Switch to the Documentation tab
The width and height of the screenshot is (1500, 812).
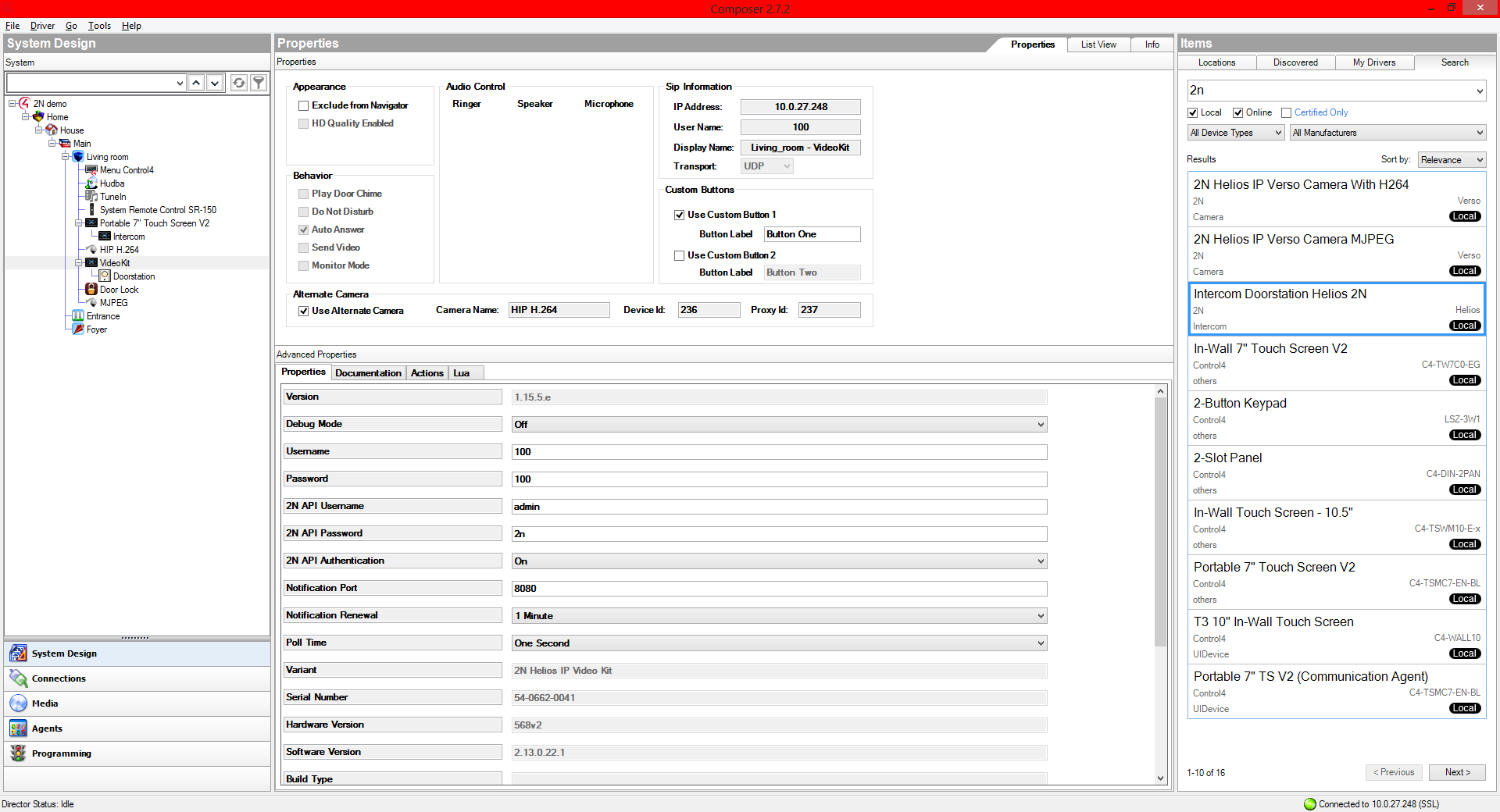tap(368, 373)
